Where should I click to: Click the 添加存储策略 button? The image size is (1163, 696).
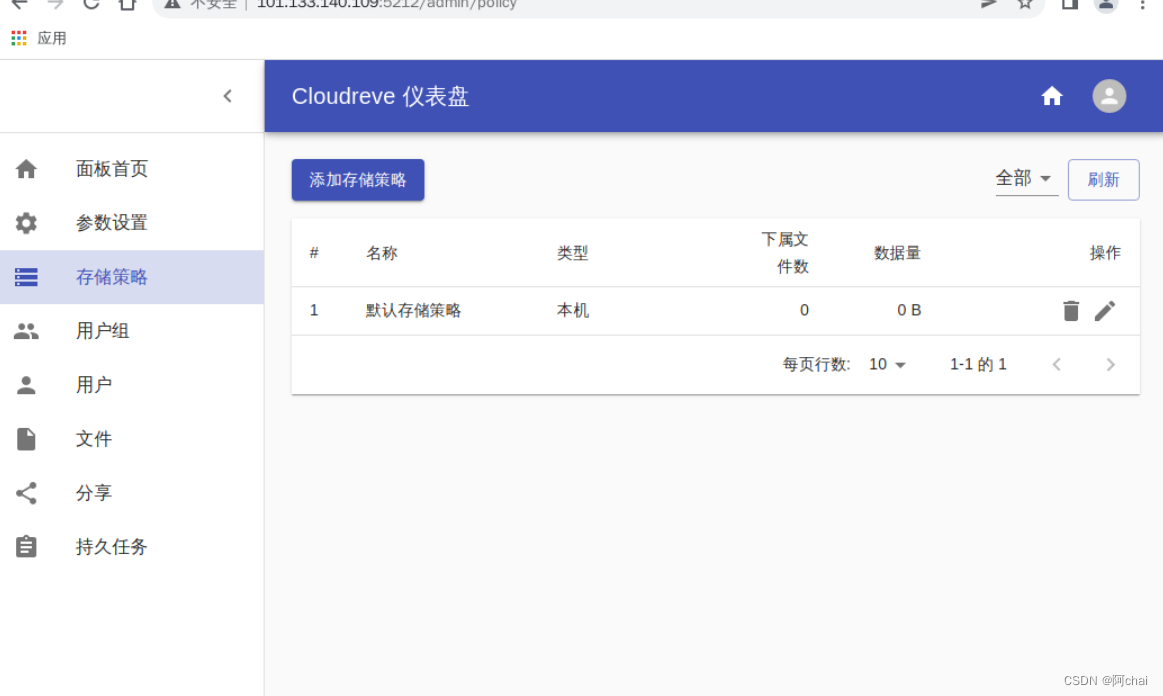(357, 180)
